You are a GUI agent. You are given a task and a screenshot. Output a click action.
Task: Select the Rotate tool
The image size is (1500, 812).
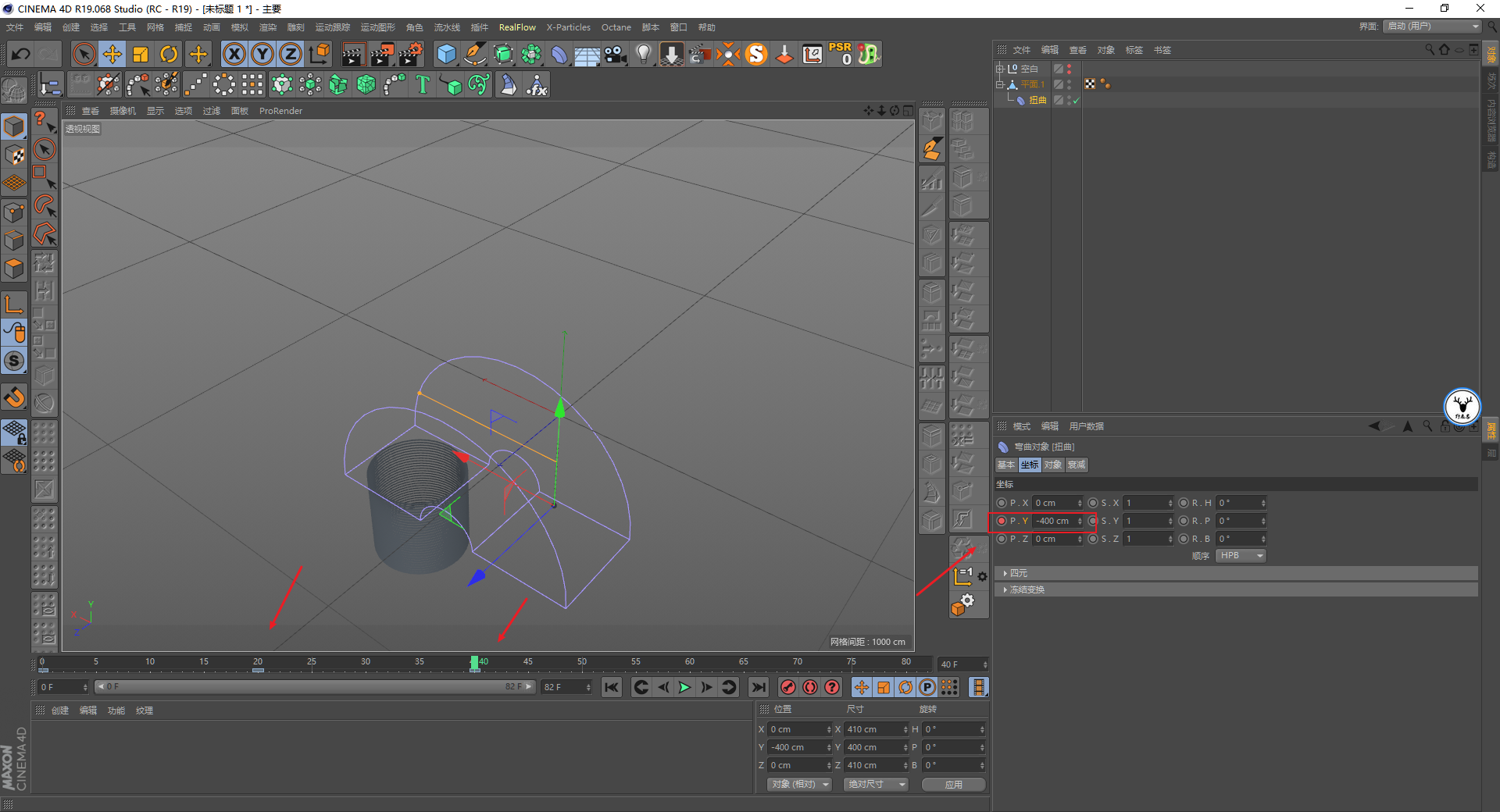169,54
